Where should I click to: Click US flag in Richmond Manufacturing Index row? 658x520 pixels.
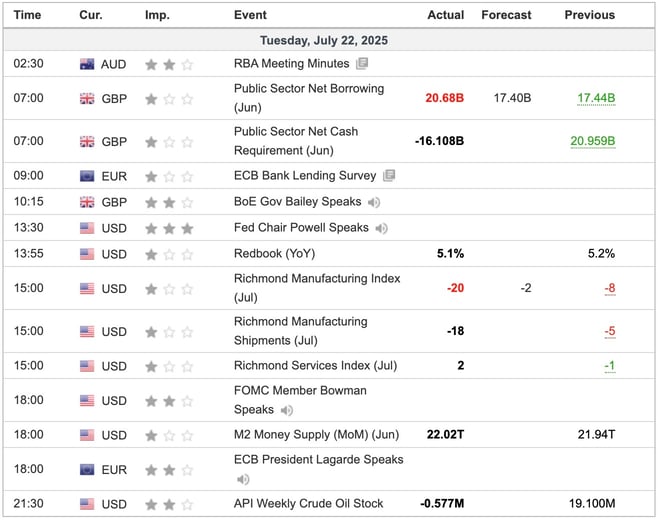coord(87,289)
